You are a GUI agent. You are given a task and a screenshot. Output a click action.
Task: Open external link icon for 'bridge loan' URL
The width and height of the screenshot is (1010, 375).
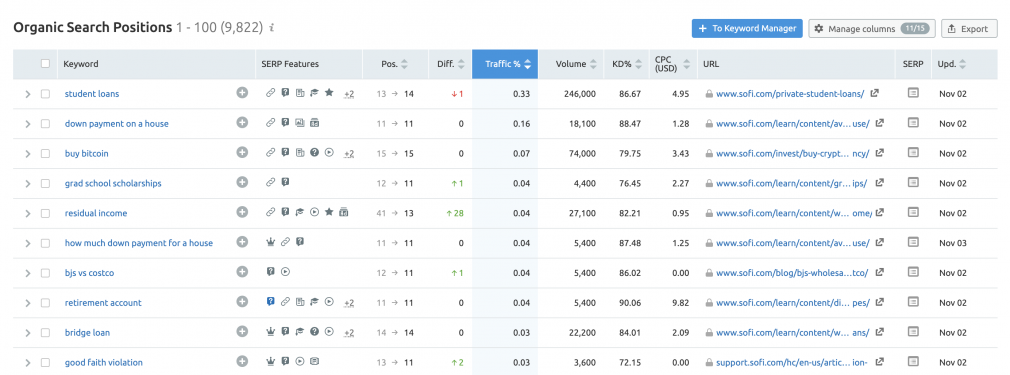click(879, 332)
